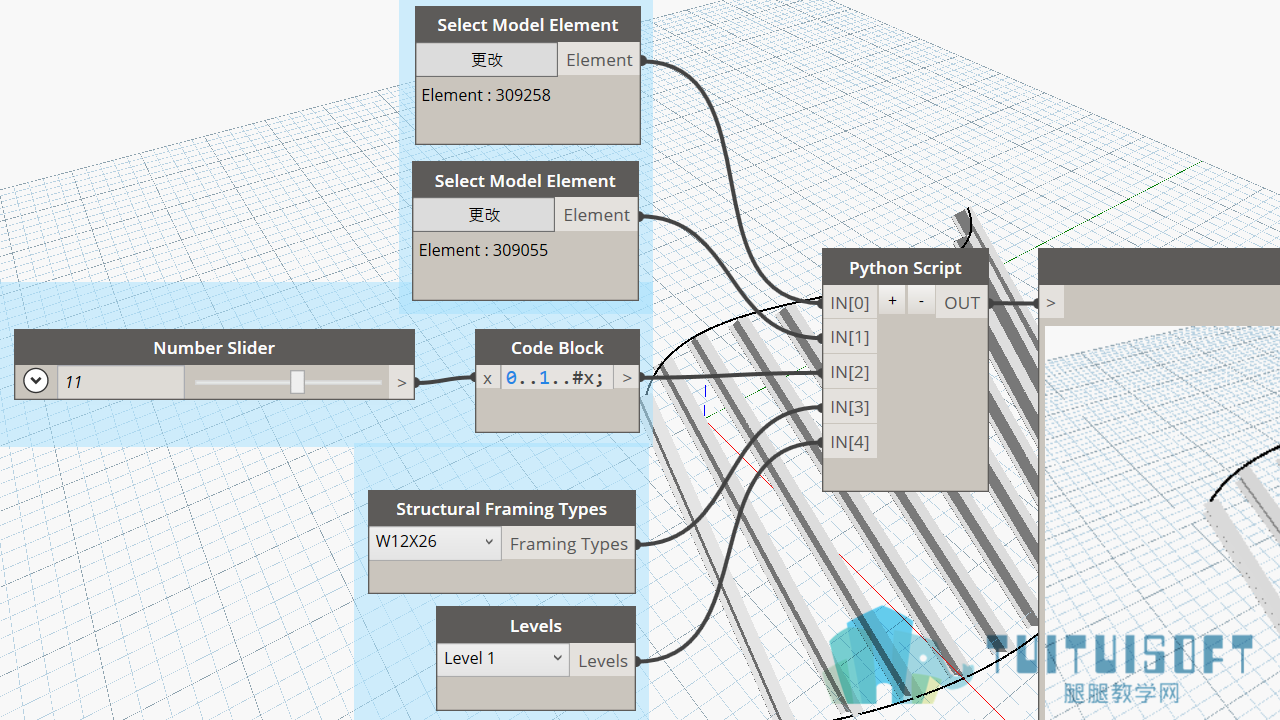
Task: Expand the Number Slider settings chevron
Action: point(36,381)
